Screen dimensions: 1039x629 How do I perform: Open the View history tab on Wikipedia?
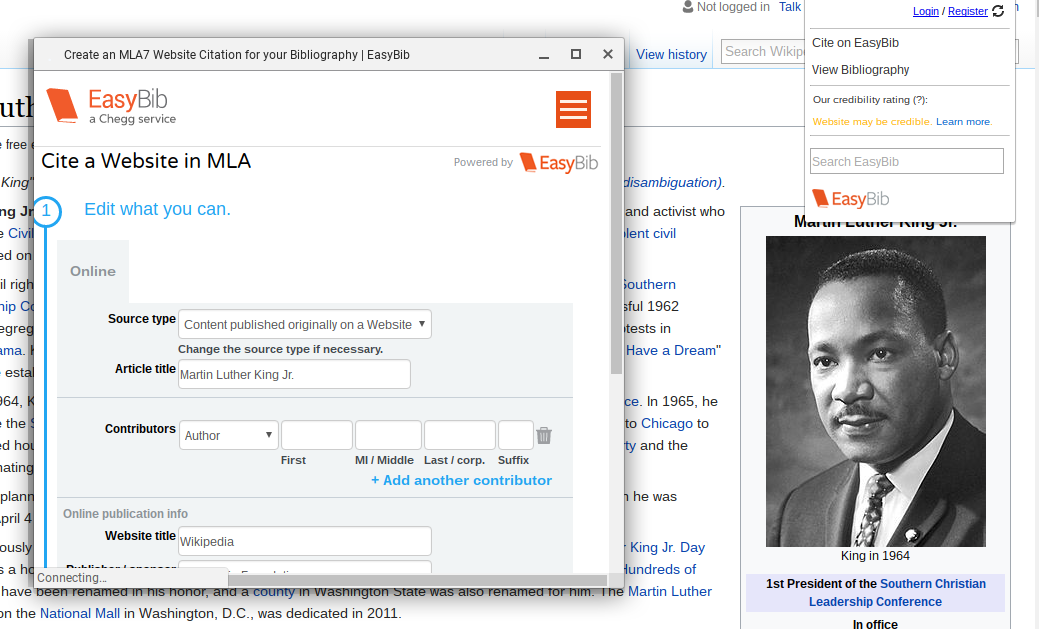point(671,54)
